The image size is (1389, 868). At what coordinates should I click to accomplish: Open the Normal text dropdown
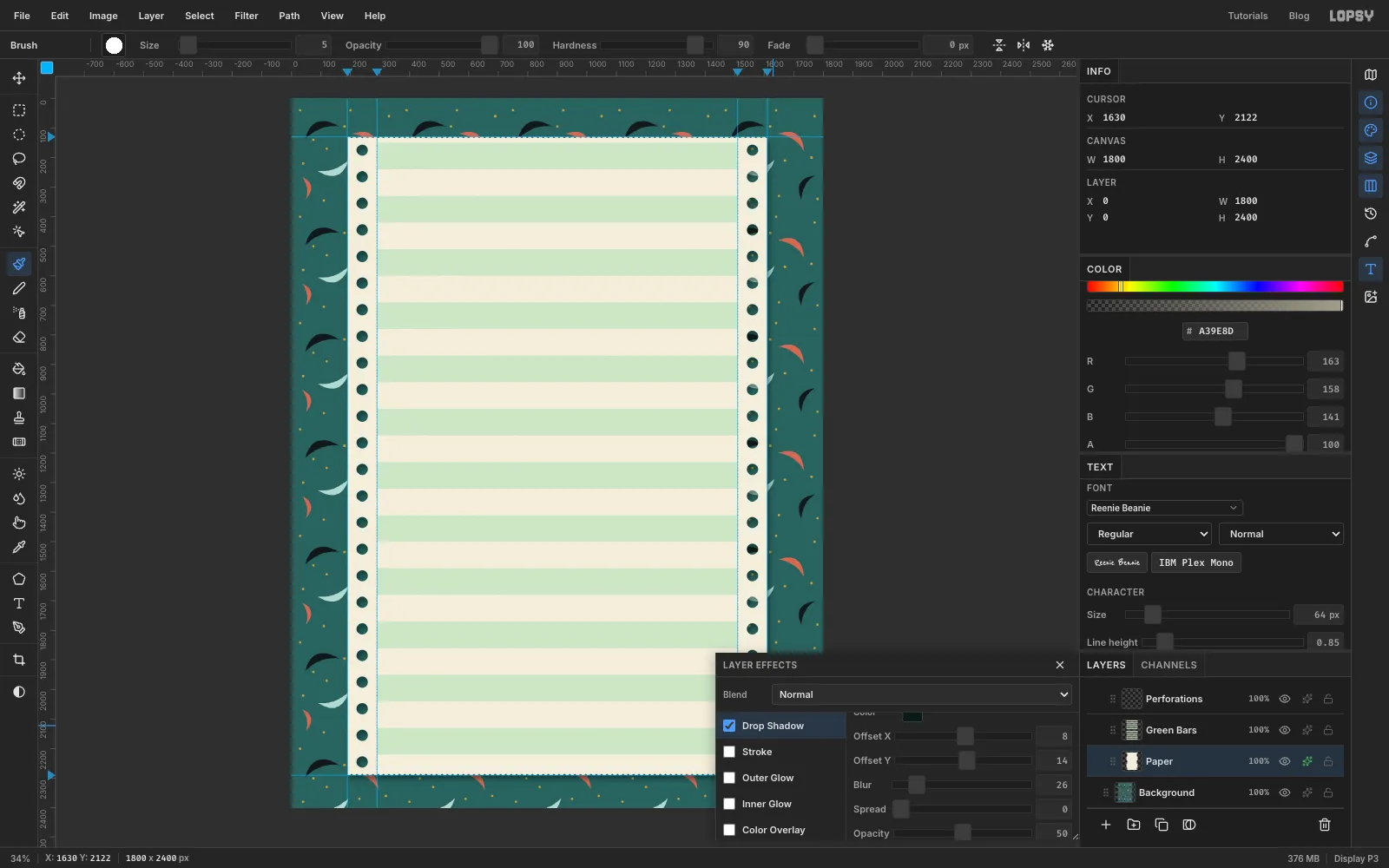1281,534
